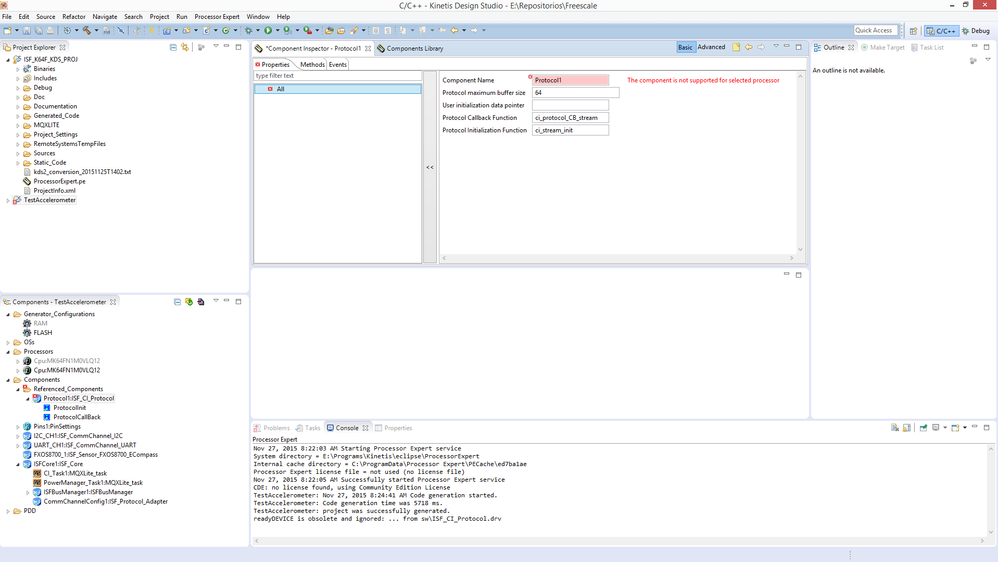This screenshot has height=562, width=998.
Task: Click the yellow lightning flash icon
Action: coord(151,30)
